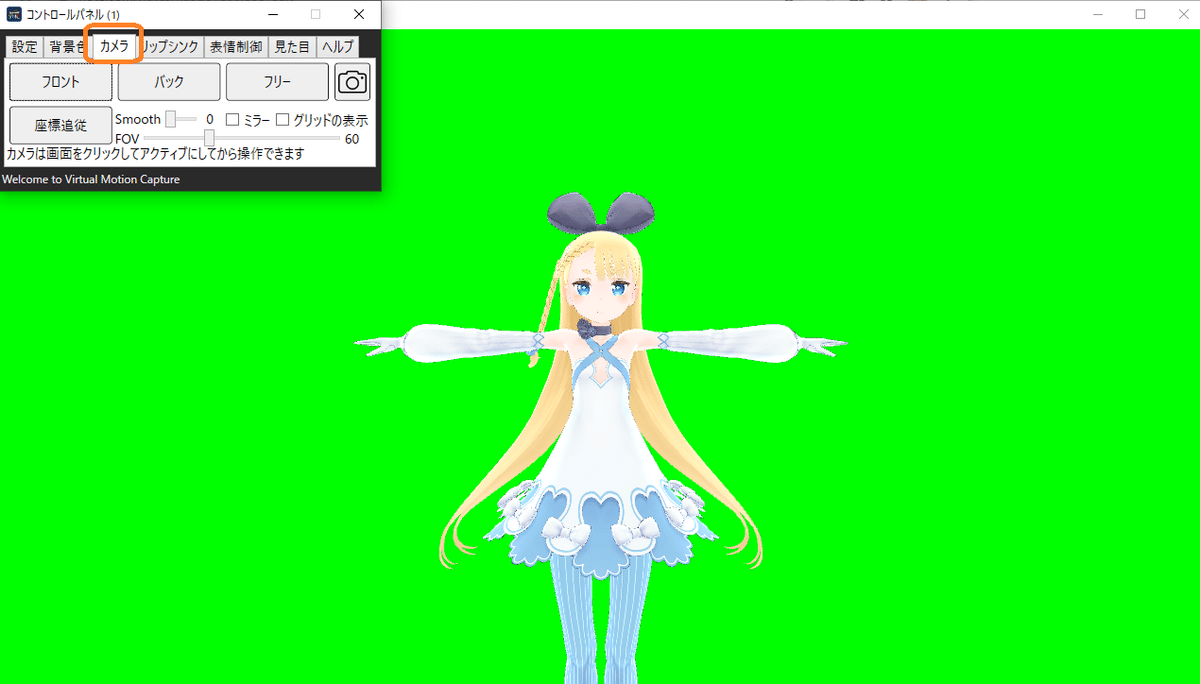The image size is (1200, 684).
Task: Open the ヘルプ tab
Action: click(336, 46)
